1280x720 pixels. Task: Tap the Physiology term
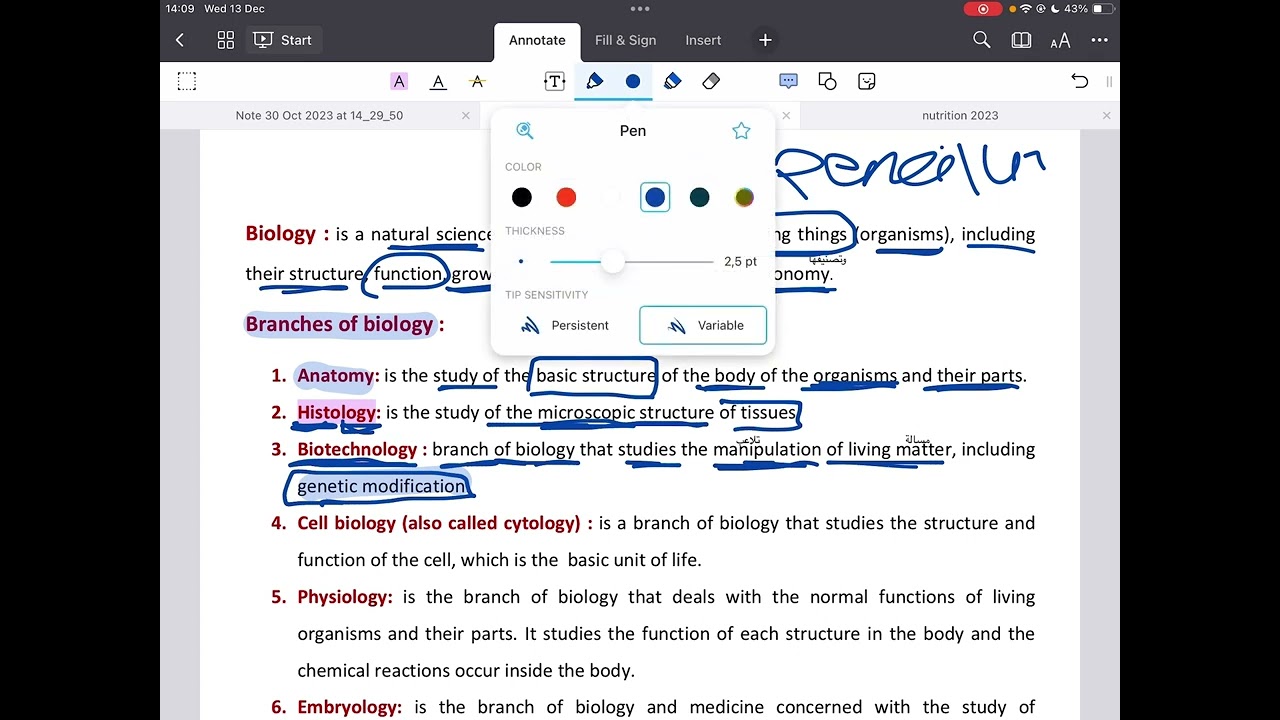[x=344, y=597]
